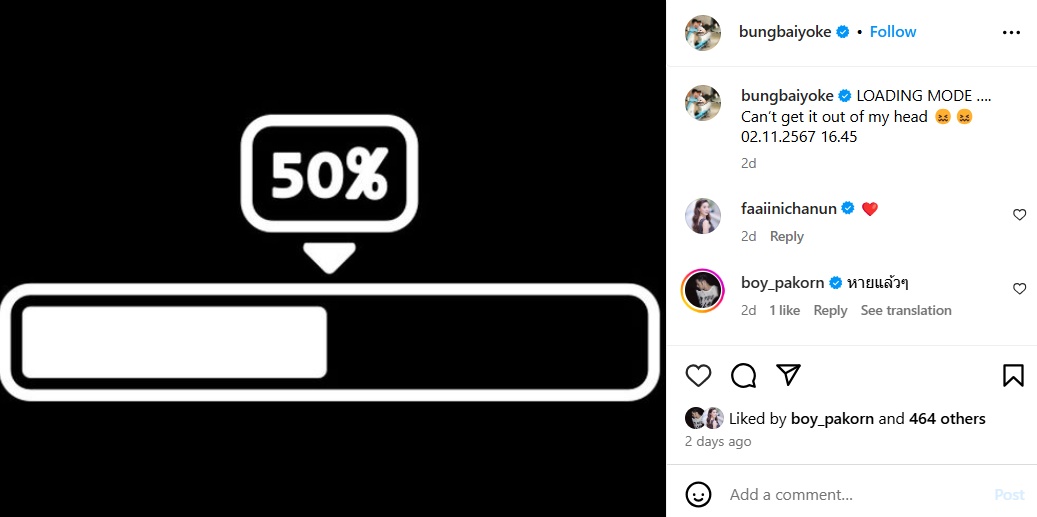Open boy_pakorn's story avatar ring
Image resolution: width=1037 pixels, height=517 pixels.
pyautogui.click(x=702, y=290)
